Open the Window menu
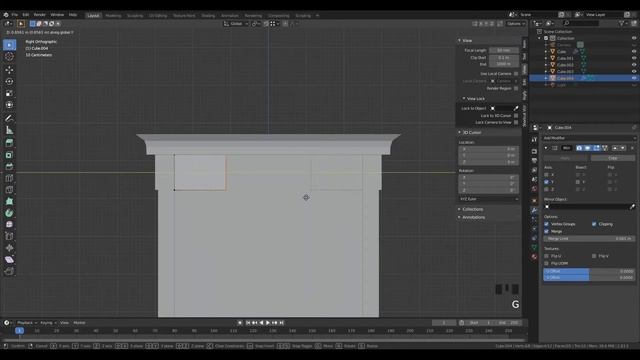The width and height of the screenshot is (640, 360). (x=57, y=15)
